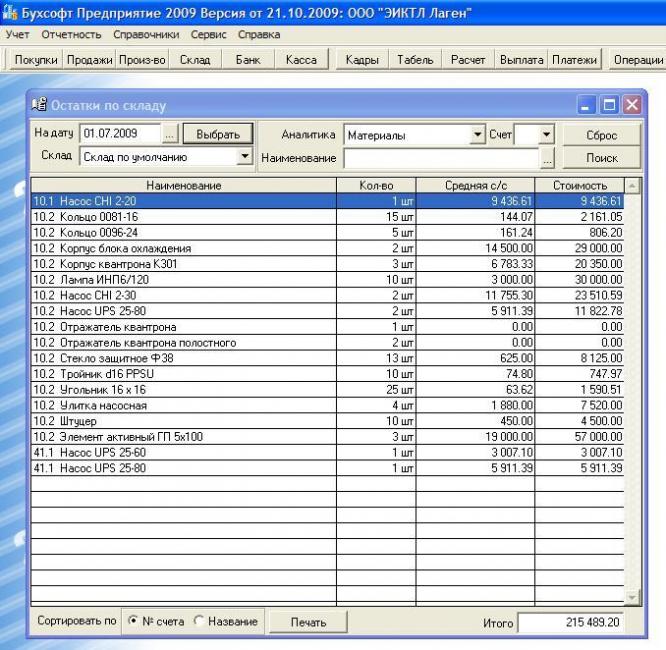Select the № счета sort radio button
This screenshot has height=650, width=666.
(132, 622)
